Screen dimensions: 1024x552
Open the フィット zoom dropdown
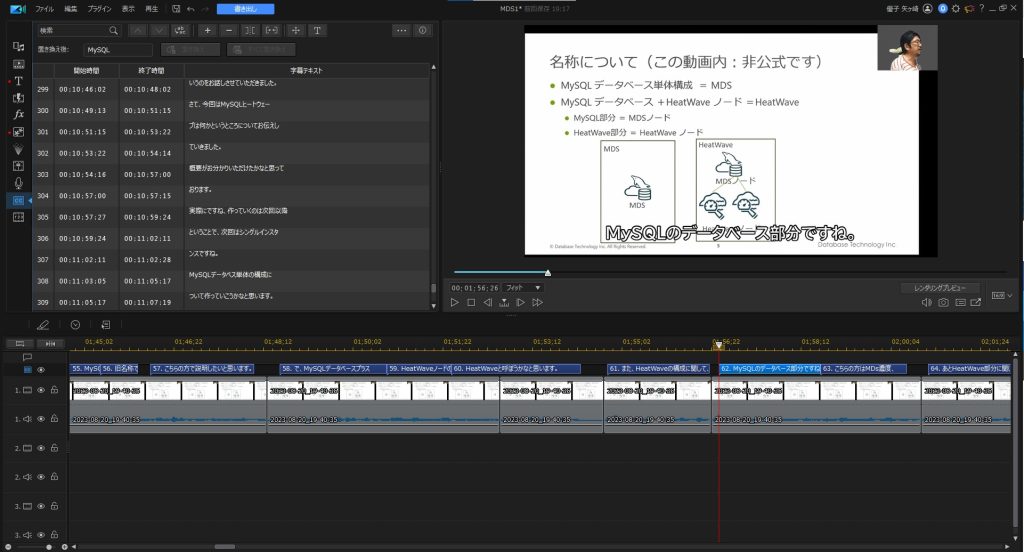[x=524, y=288]
